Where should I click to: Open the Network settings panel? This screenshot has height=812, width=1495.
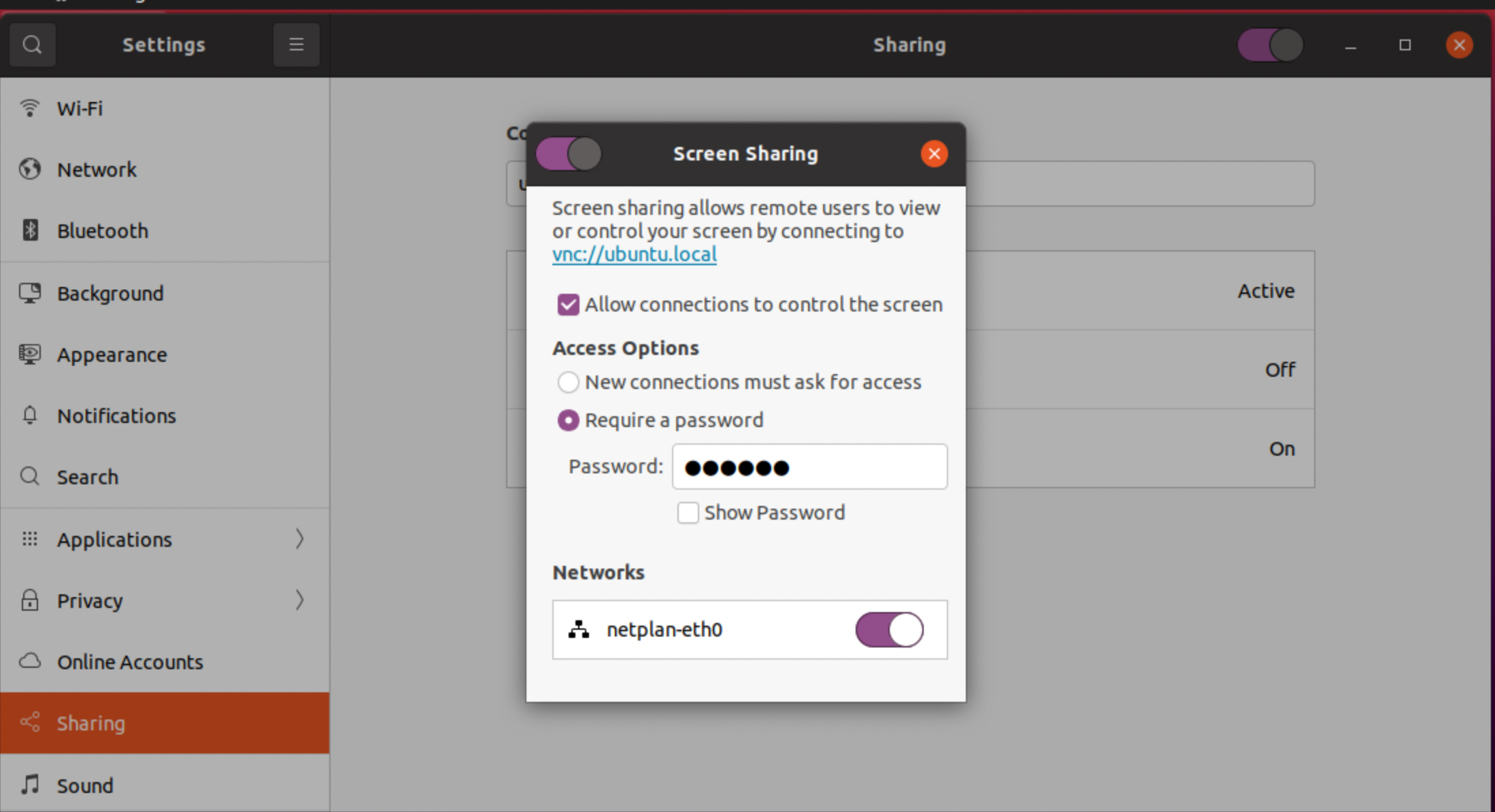97,169
